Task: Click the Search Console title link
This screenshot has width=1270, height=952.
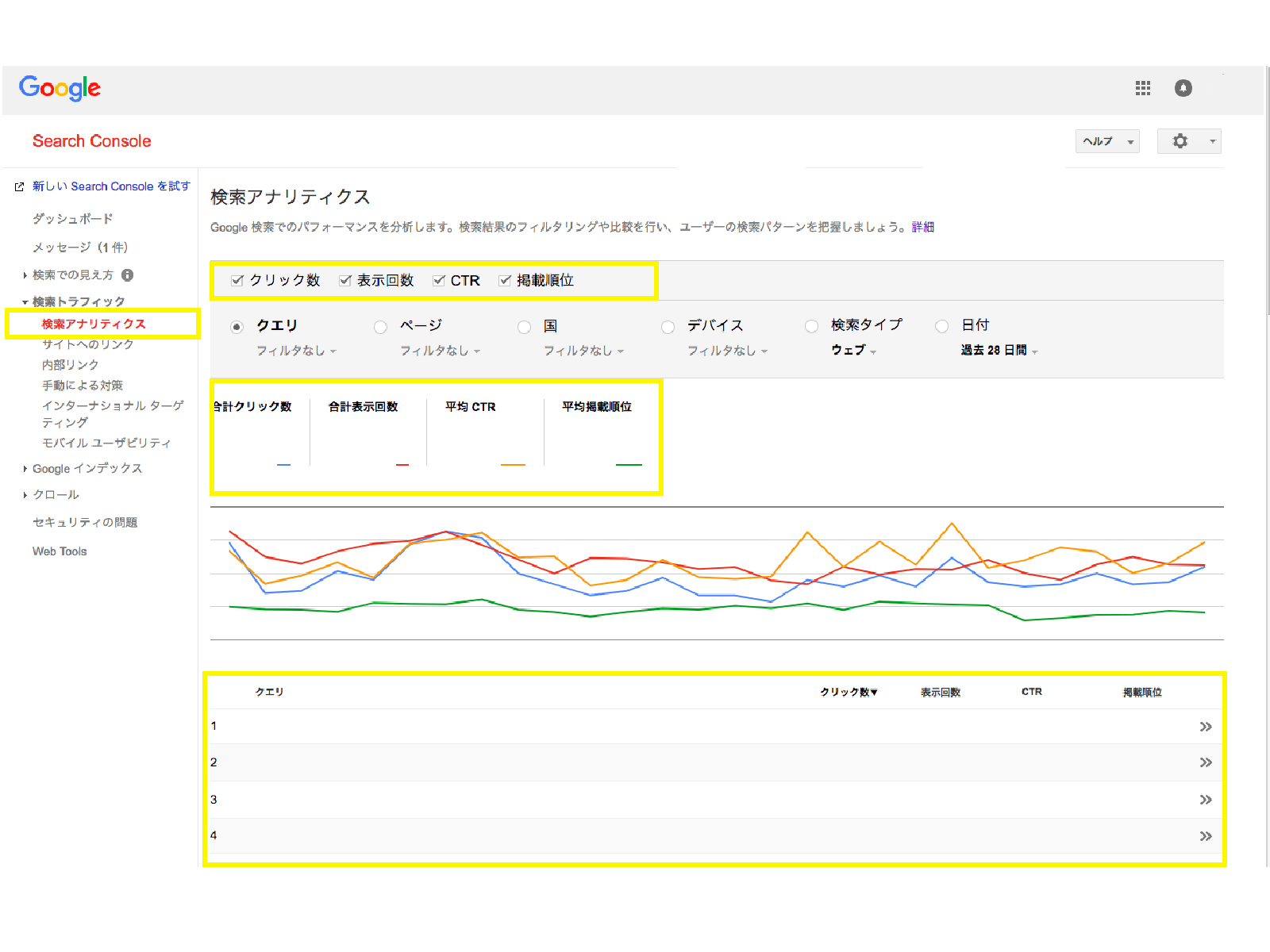Action: tap(92, 141)
